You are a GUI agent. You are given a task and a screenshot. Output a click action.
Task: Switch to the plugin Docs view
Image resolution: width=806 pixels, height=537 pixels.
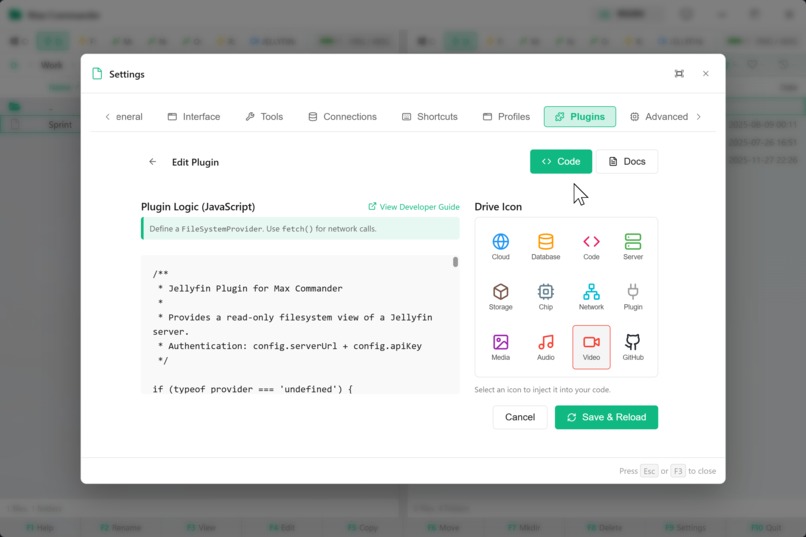[627, 161]
